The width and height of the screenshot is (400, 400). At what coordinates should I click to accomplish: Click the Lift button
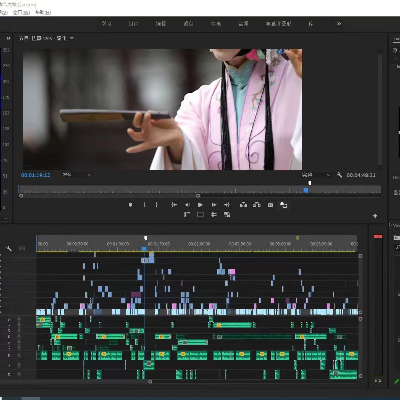[x=243, y=205]
